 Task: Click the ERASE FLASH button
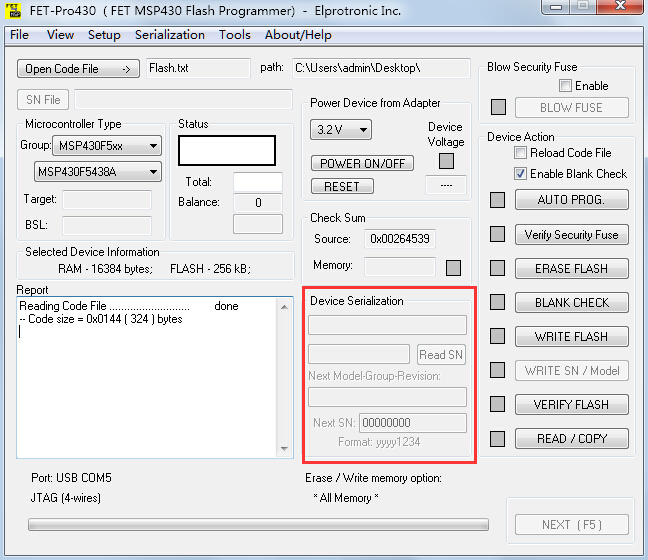point(572,268)
